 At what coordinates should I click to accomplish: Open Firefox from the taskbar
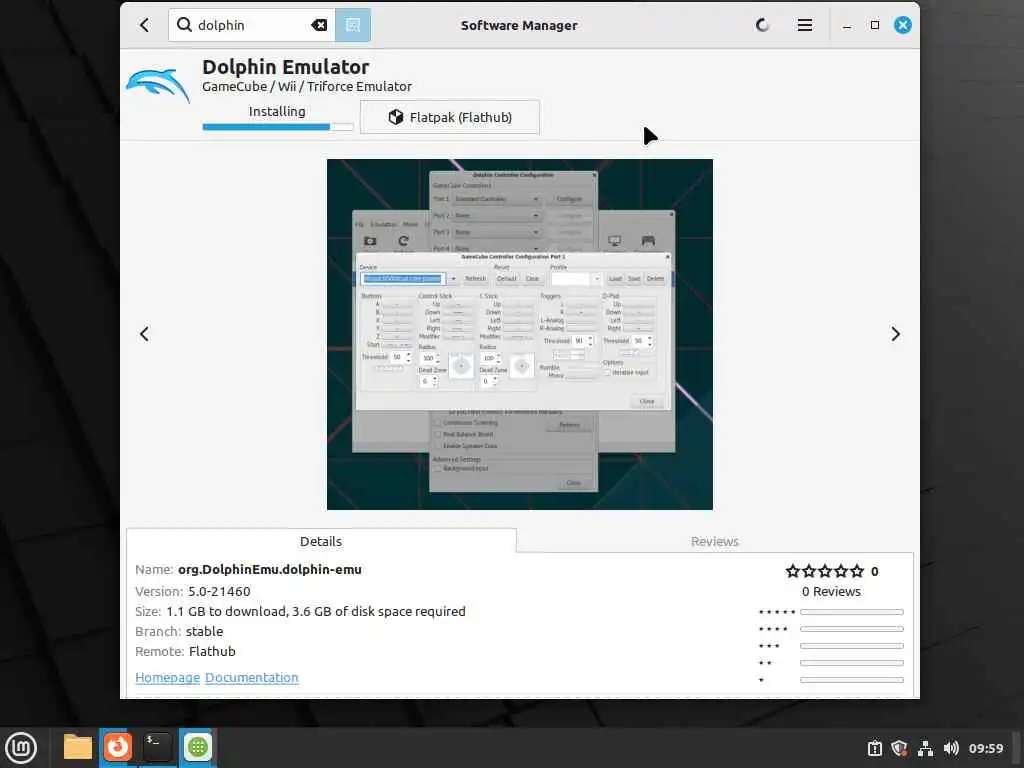point(118,747)
